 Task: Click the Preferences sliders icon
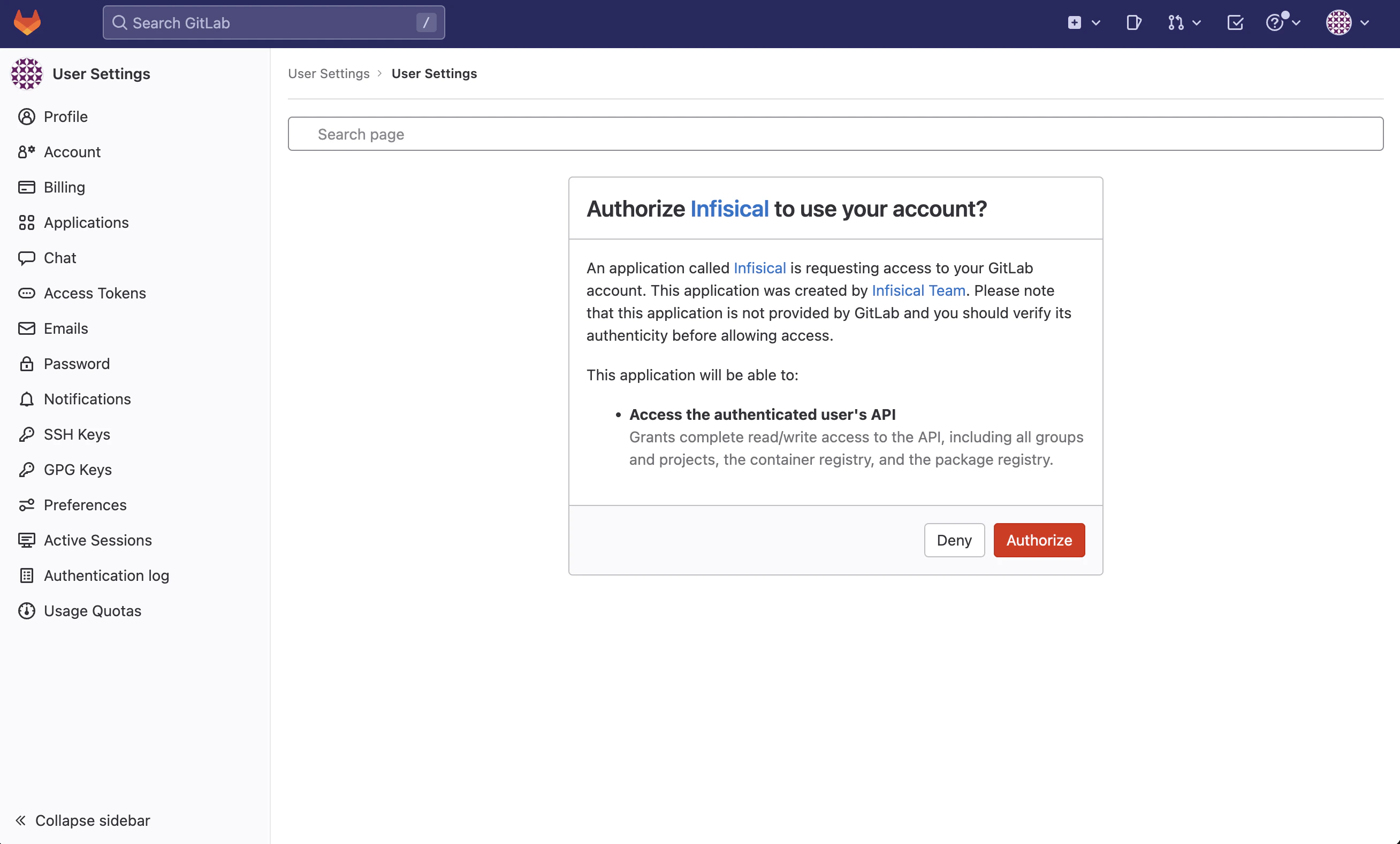click(x=27, y=504)
